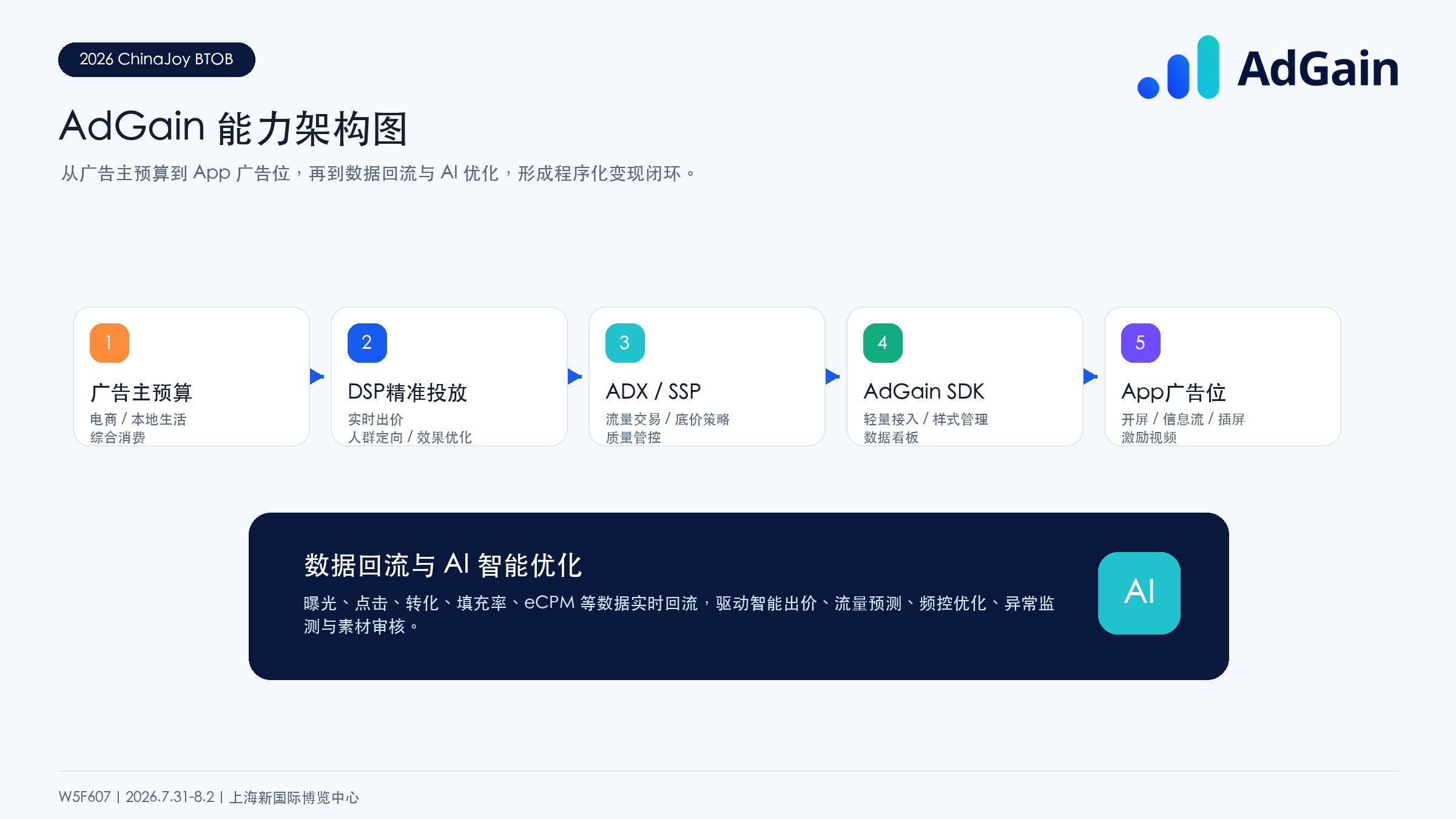Click the AdGain 能力架构图 main heading

[x=234, y=127]
